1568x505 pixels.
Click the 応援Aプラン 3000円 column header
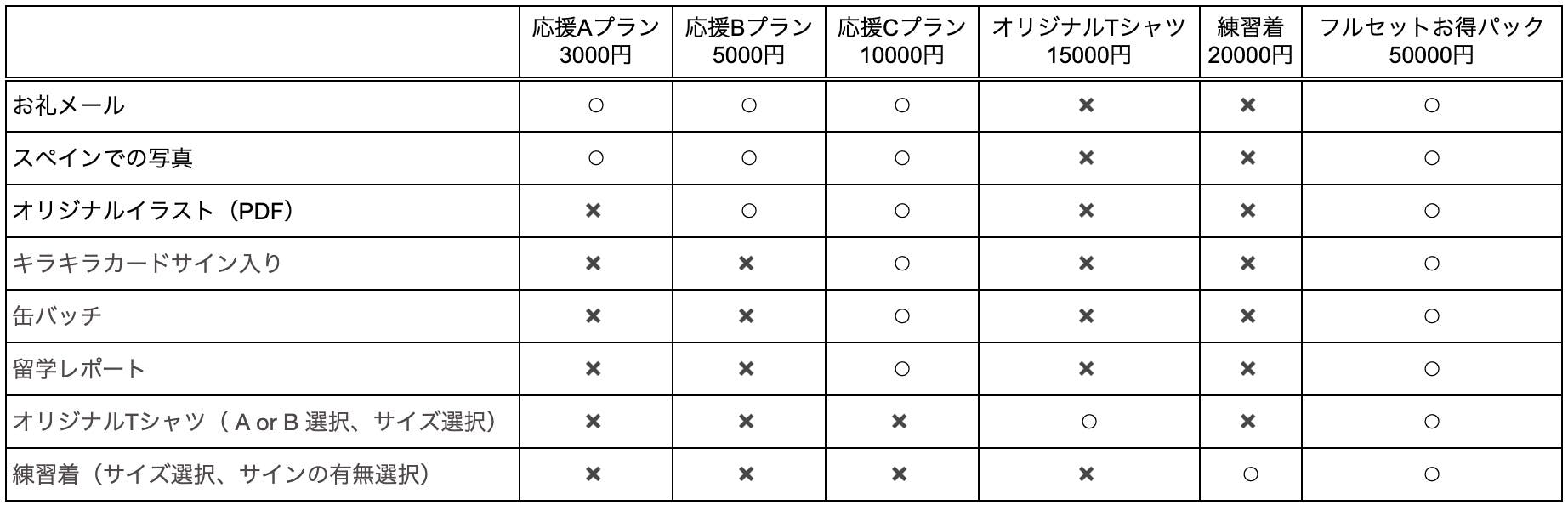pyautogui.click(x=595, y=41)
